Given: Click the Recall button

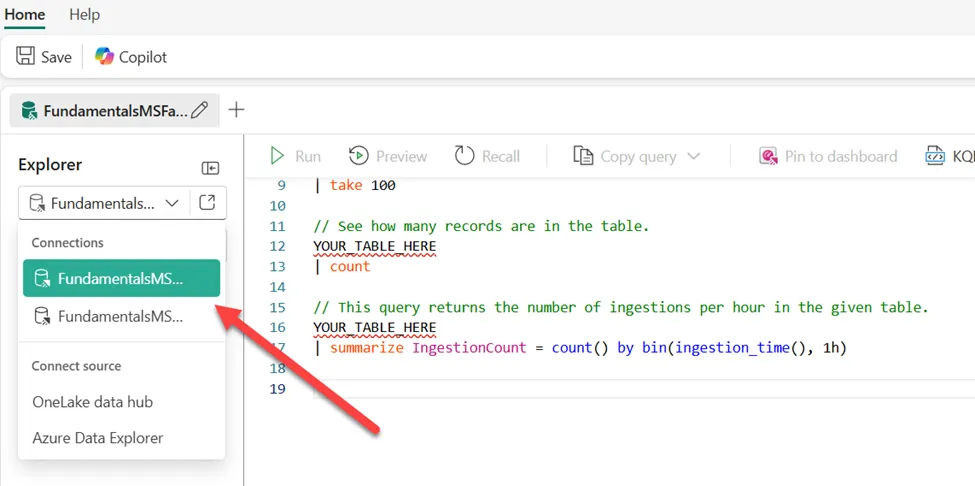Looking at the screenshot, I should pyautogui.click(x=487, y=156).
